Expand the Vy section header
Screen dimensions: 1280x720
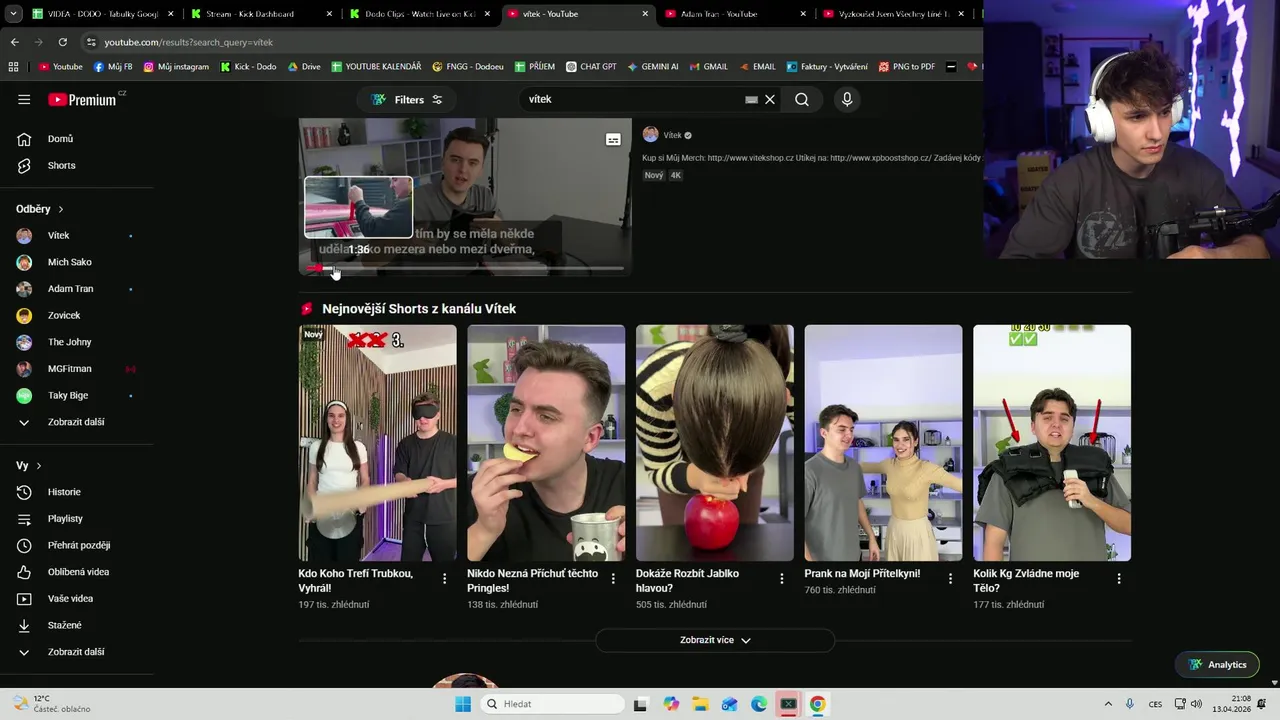coord(29,466)
